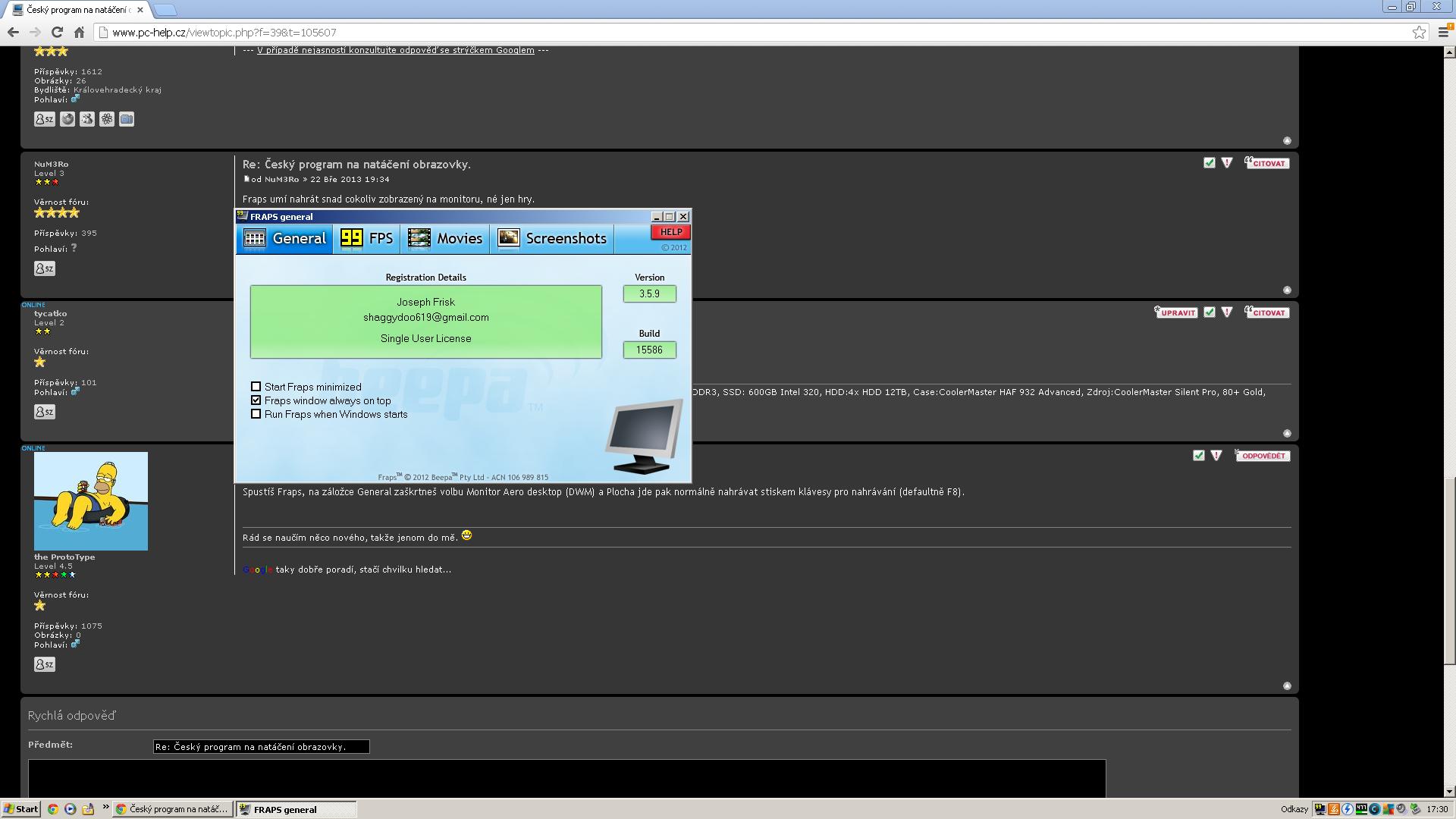Send private message to NuM3Ro

click(x=45, y=268)
